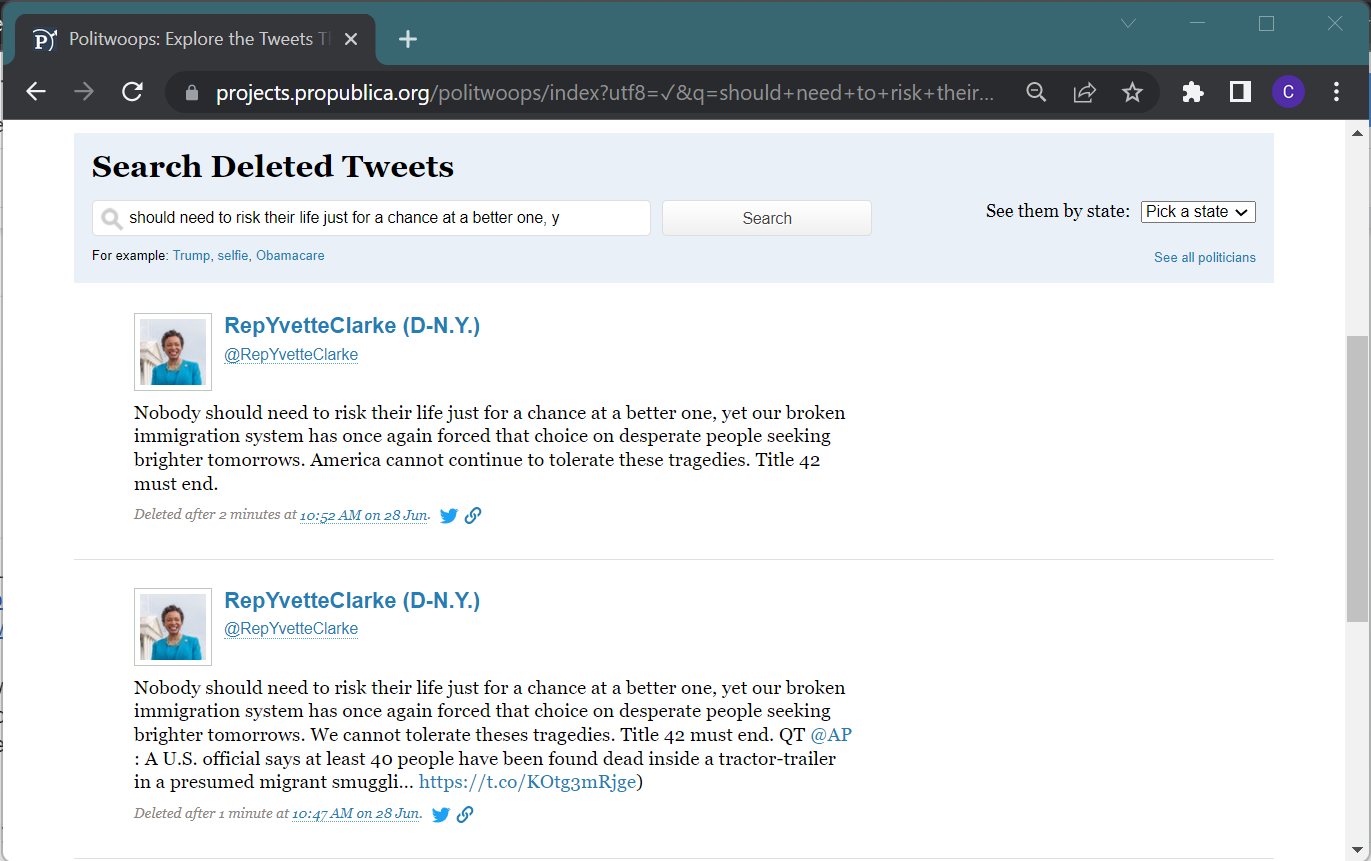1371x861 pixels.
Task: Click second RepYvetteClarke (D-N.Y.) name heading
Action: point(352,601)
